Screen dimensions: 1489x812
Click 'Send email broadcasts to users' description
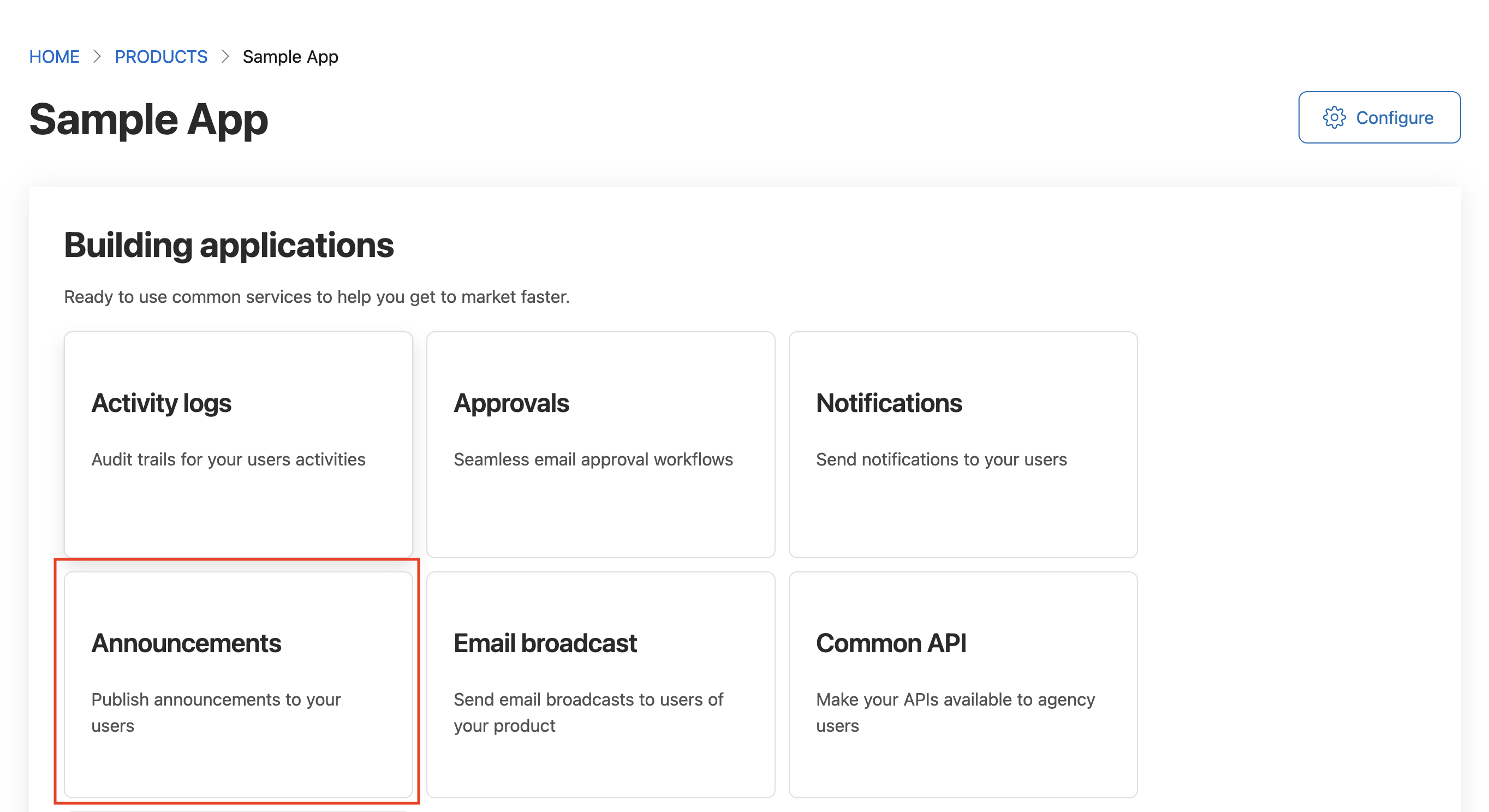(588, 713)
